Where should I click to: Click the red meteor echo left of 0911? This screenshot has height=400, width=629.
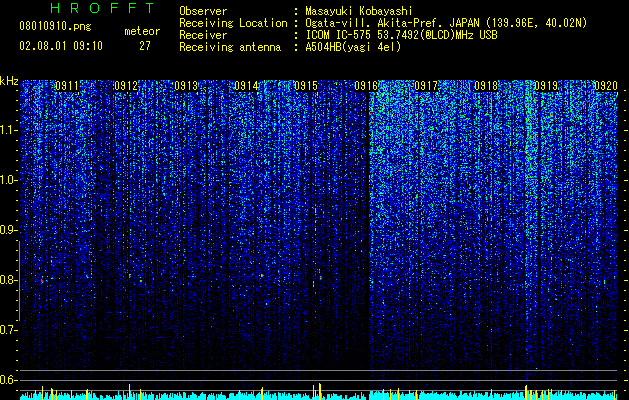click(x=41, y=281)
